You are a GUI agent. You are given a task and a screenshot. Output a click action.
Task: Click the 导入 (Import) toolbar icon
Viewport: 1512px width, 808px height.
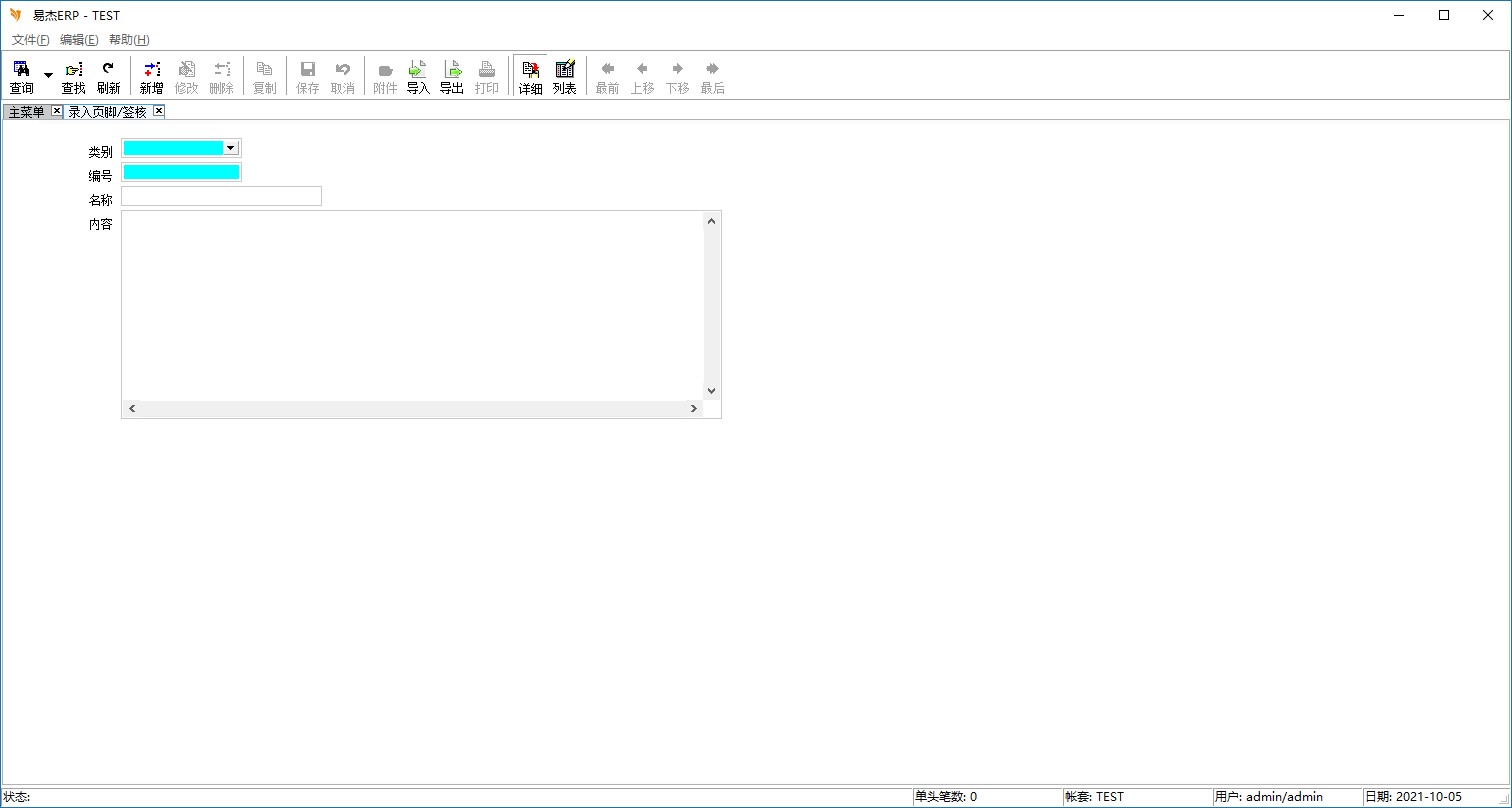[418, 76]
